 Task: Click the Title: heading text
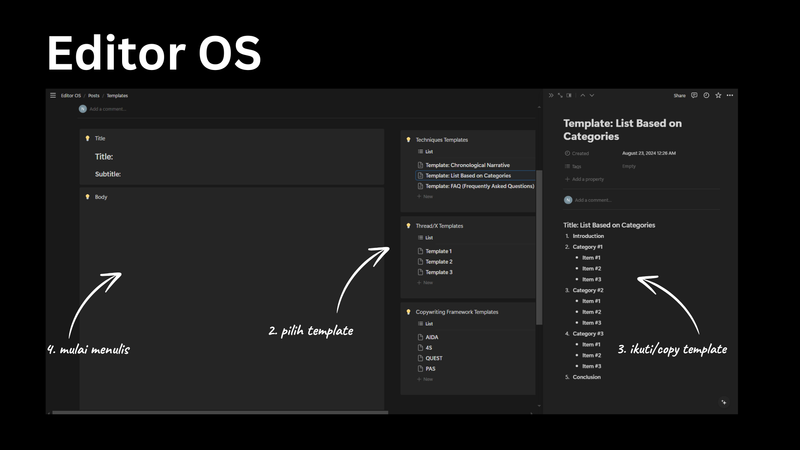[104, 157]
